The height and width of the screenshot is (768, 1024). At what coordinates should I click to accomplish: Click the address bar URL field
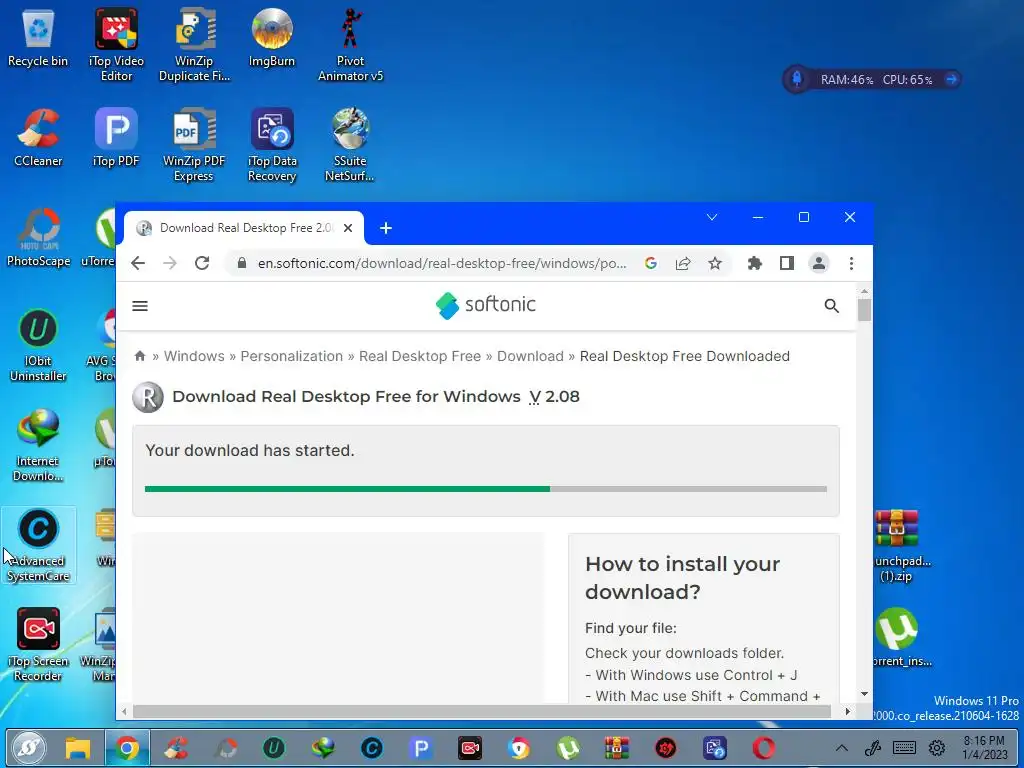point(441,263)
